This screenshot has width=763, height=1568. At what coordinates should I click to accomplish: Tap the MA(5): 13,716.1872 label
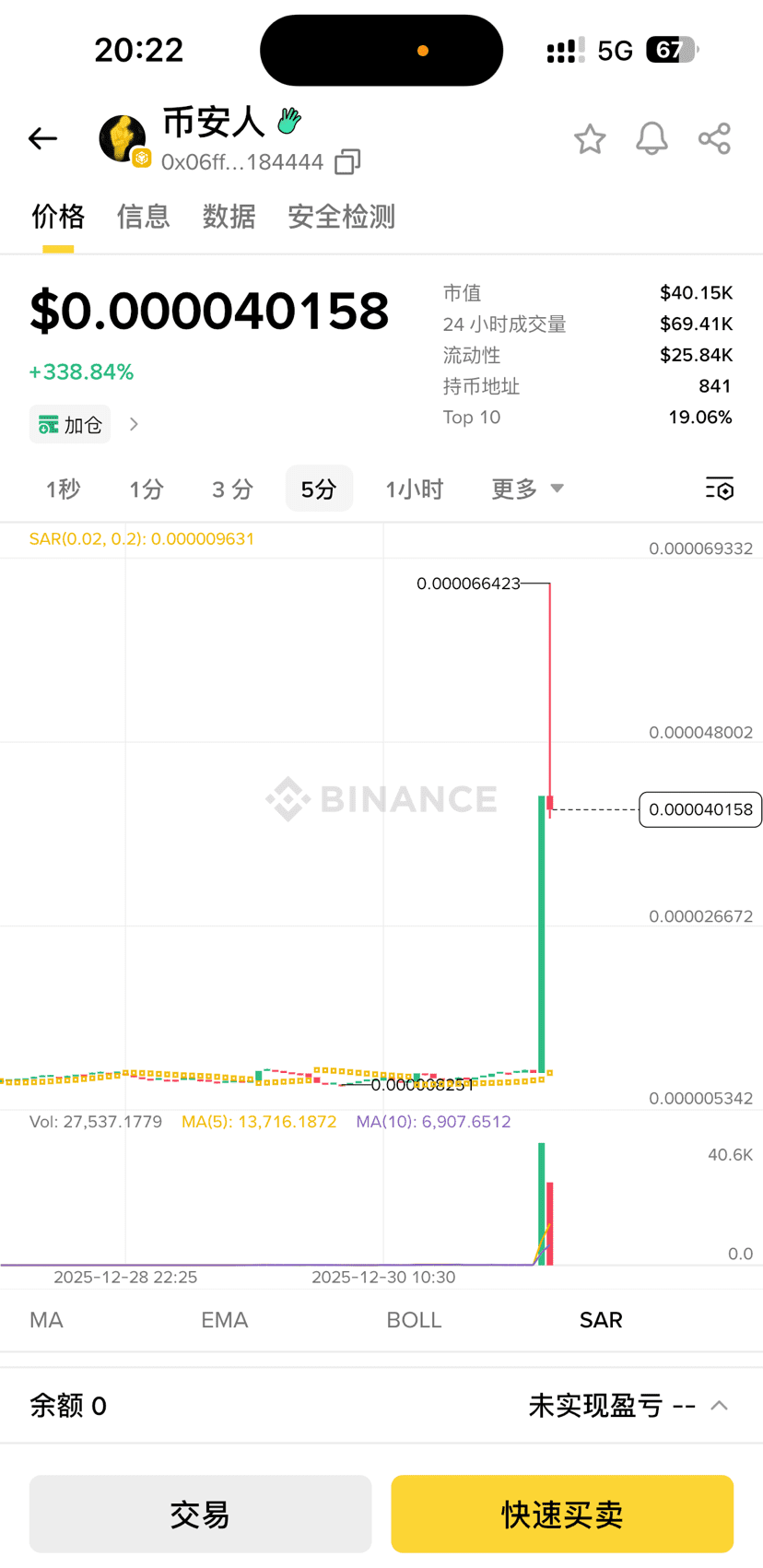tap(259, 1122)
